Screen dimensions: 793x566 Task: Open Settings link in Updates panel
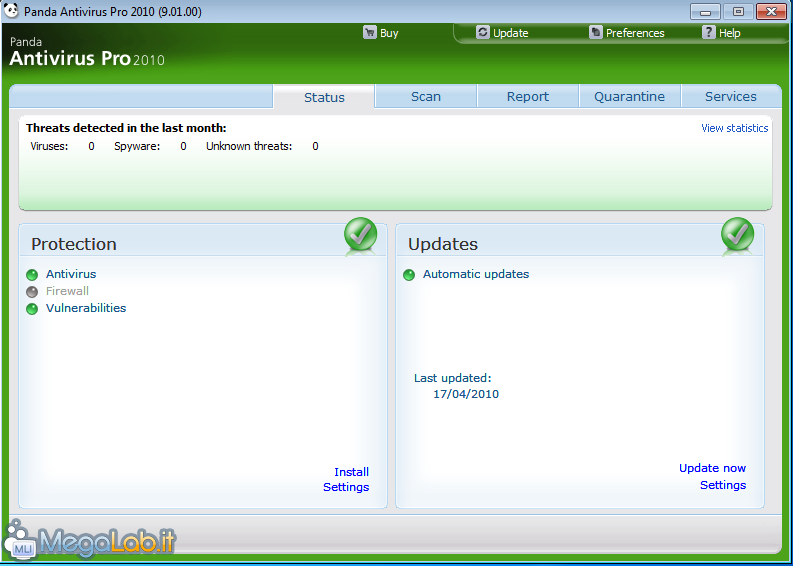coord(723,485)
